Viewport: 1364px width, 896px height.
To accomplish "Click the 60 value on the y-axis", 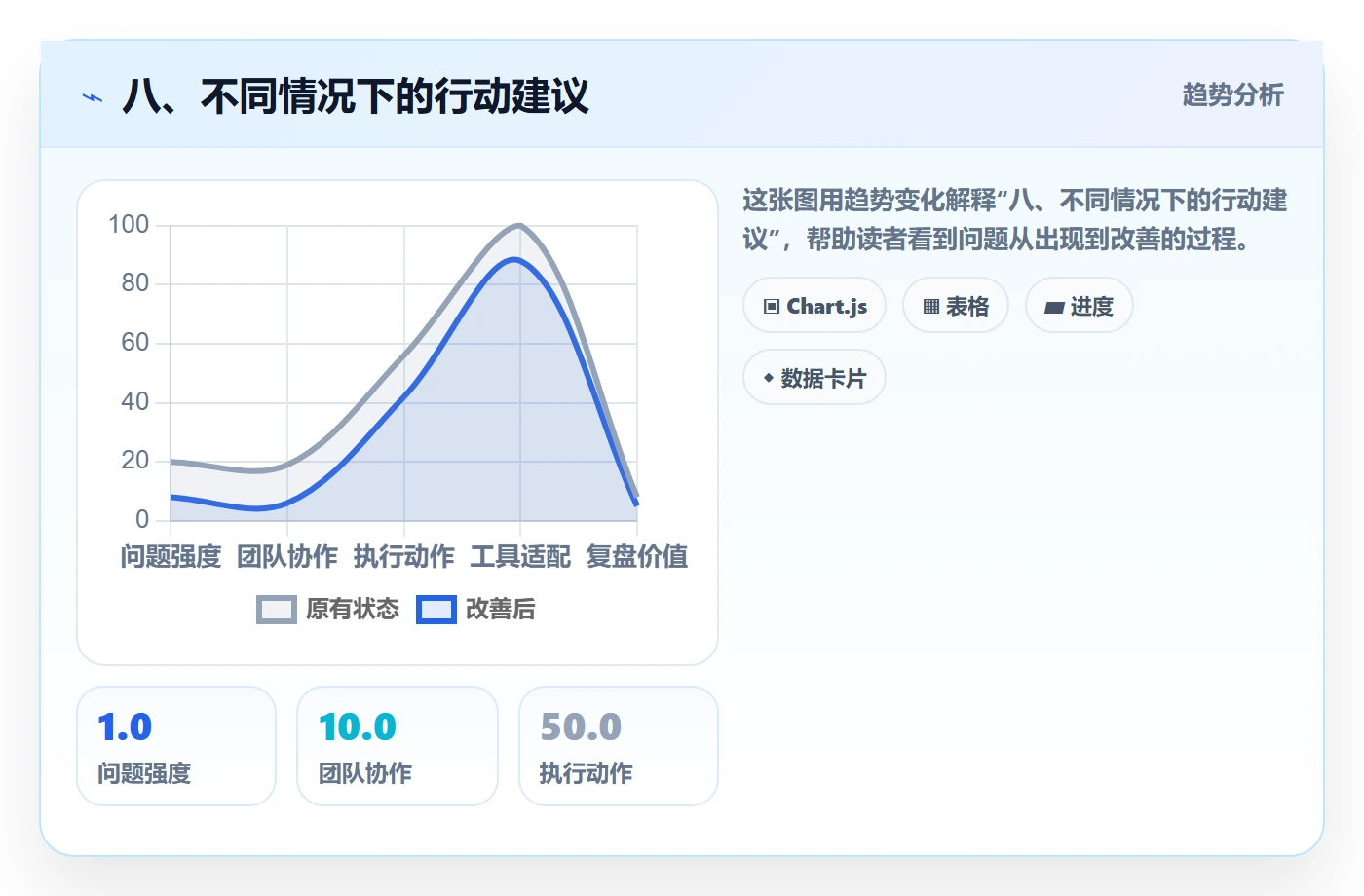I will 135,343.
